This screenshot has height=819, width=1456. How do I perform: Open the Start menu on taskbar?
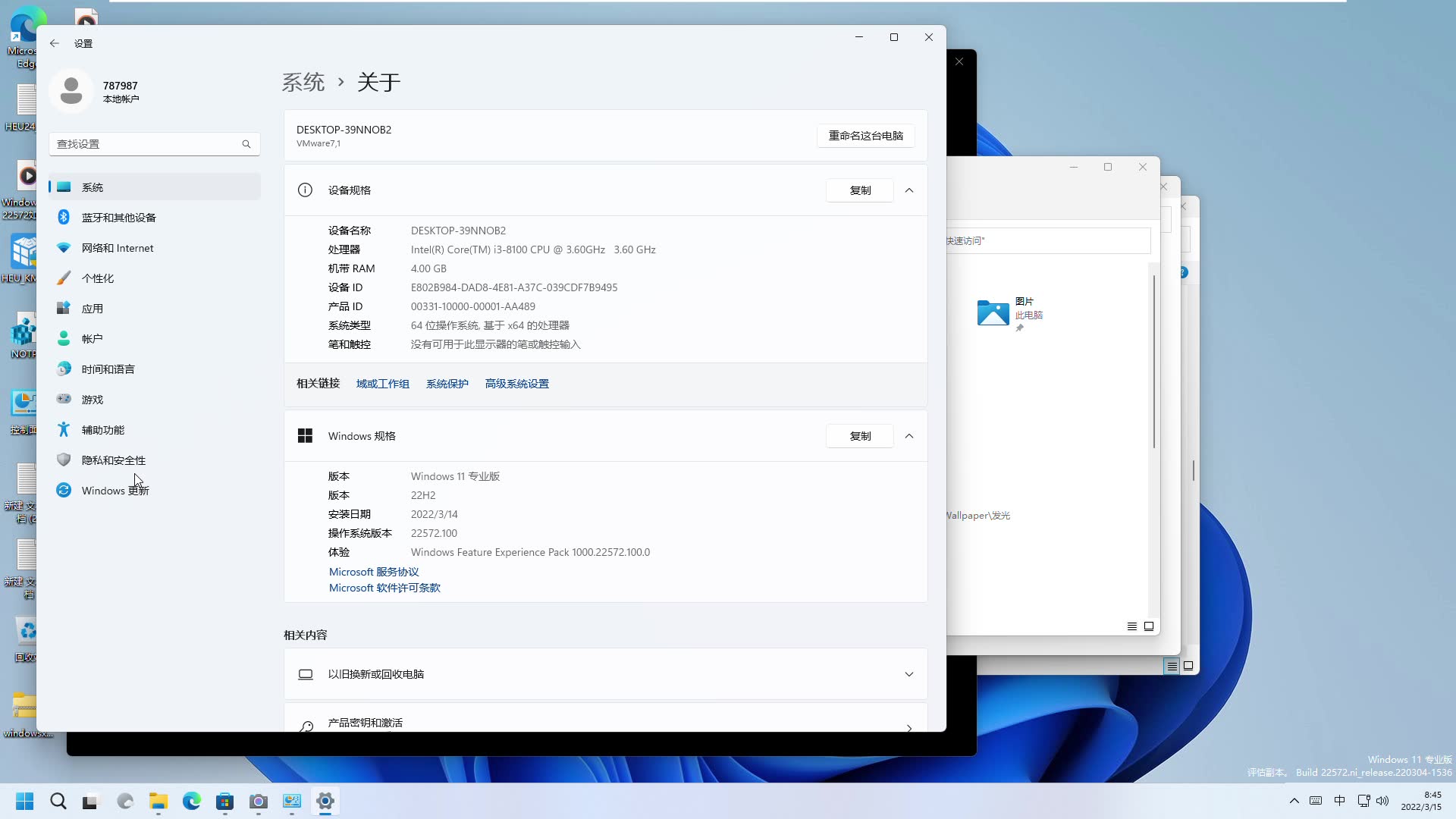pyautogui.click(x=25, y=802)
